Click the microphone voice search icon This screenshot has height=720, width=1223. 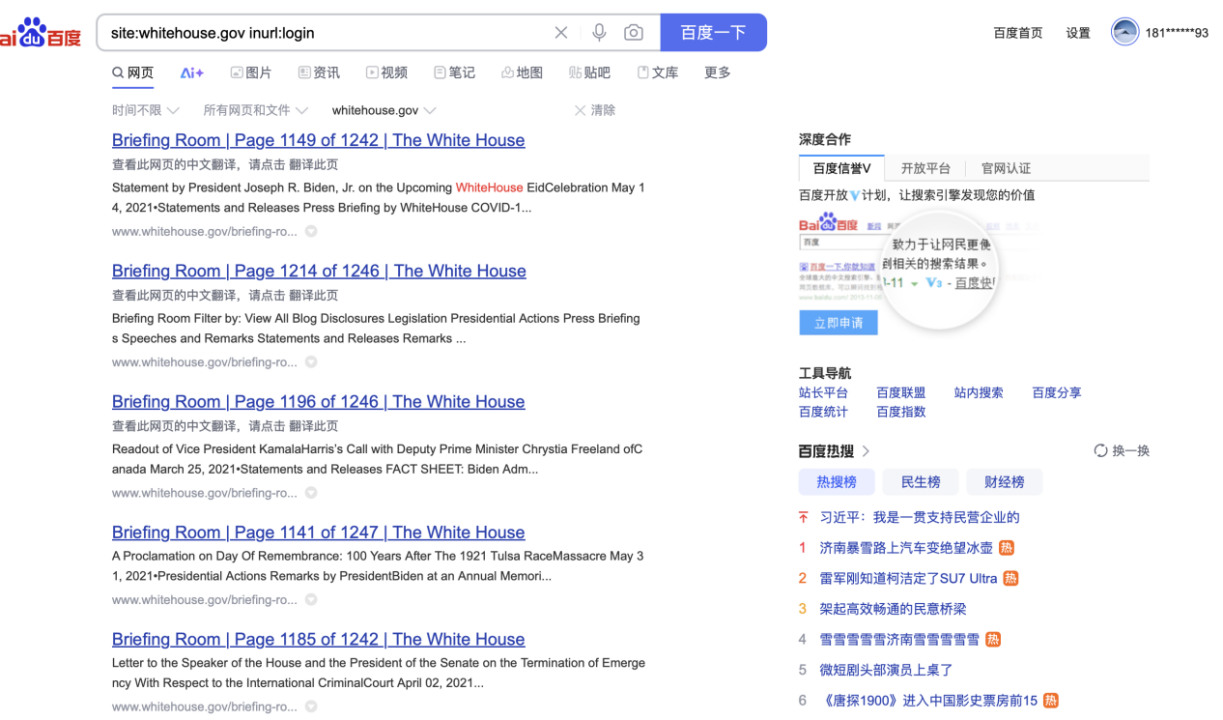click(x=599, y=32)
